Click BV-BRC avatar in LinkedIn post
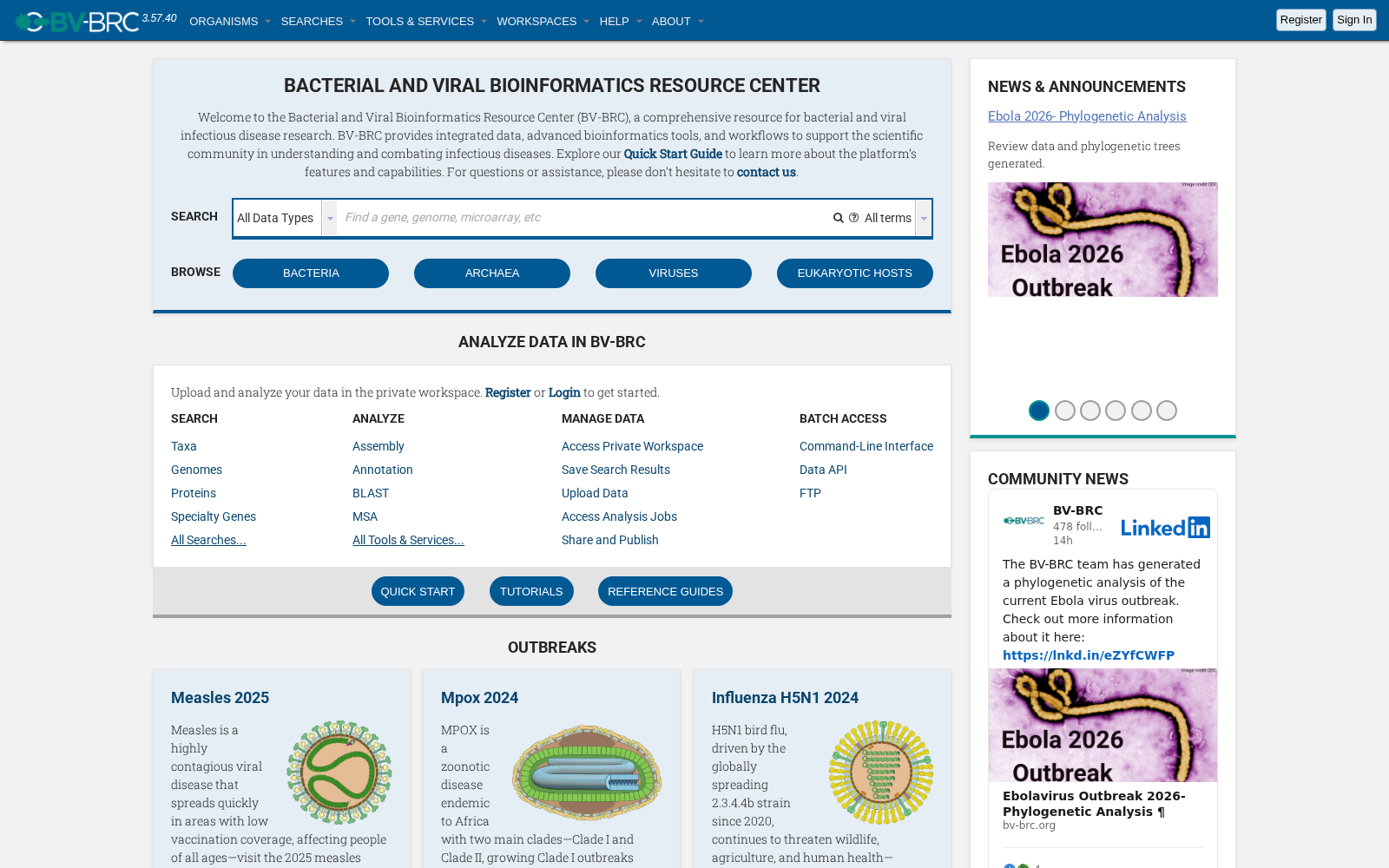 pyautogui.click(x=1024, y=521)
